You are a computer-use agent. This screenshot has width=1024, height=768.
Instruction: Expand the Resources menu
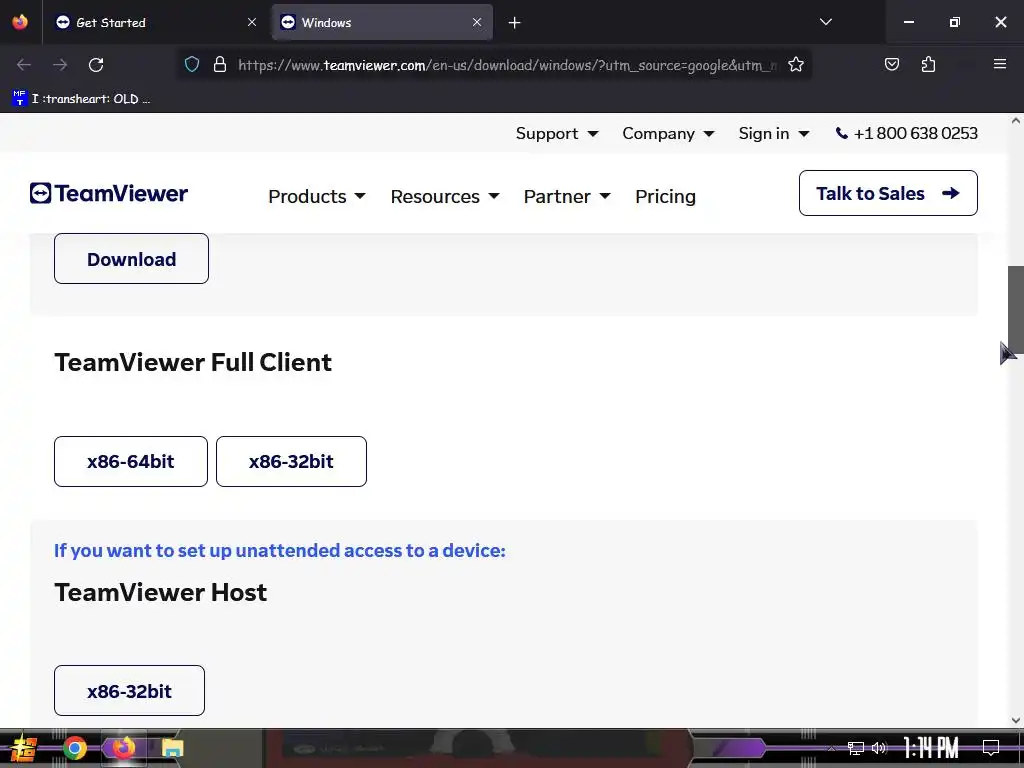coord(445,197)
